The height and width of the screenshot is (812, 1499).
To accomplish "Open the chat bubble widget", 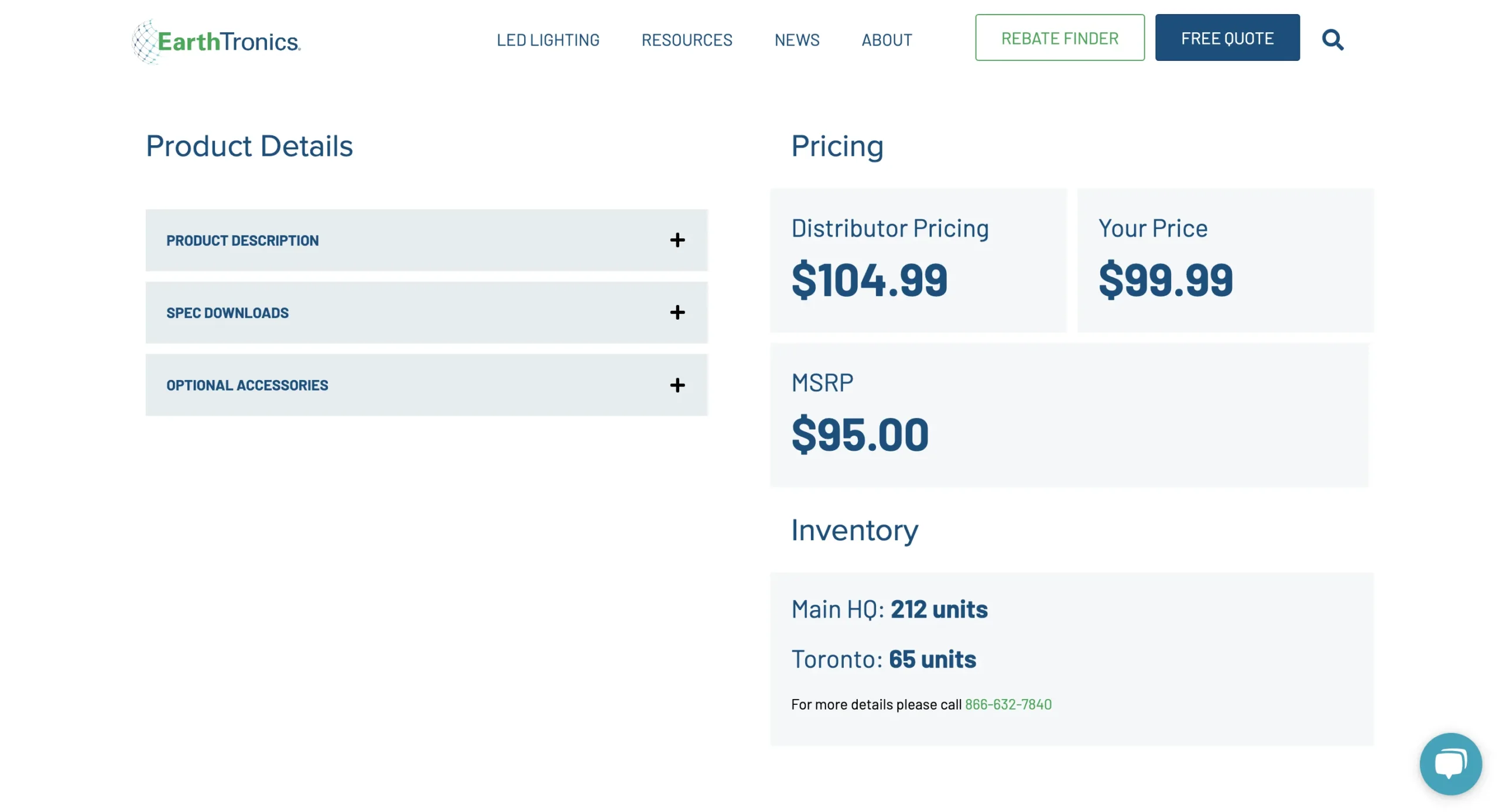I will click(1450, 763).
